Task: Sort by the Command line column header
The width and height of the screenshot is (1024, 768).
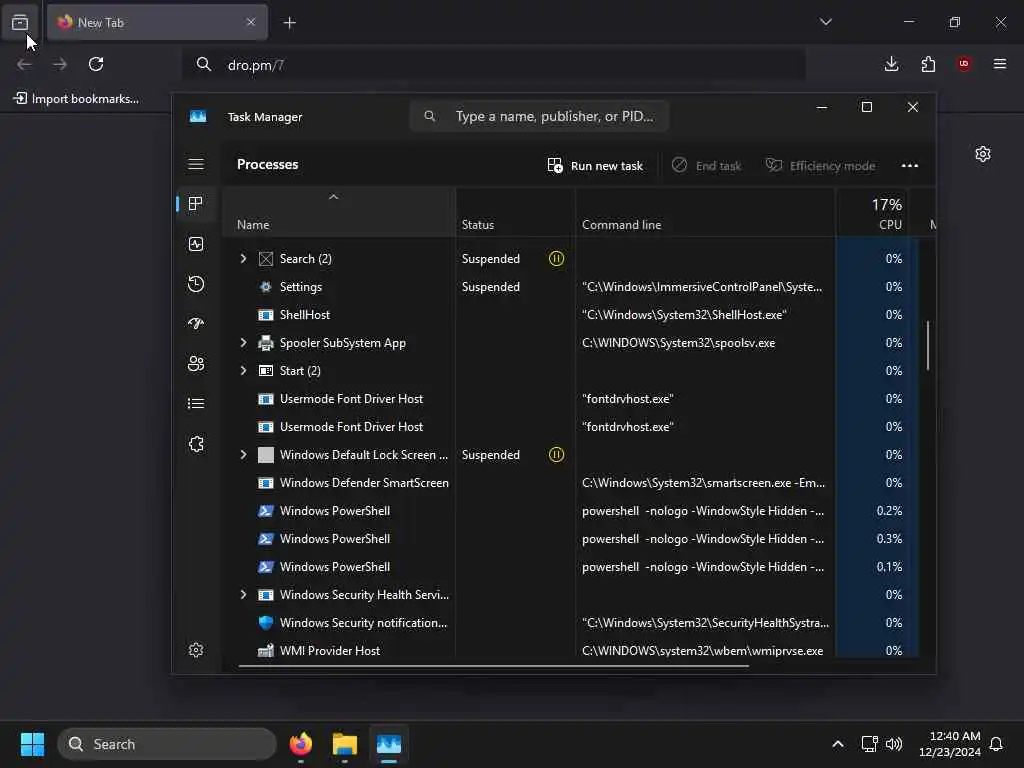Action: (705, 213)
